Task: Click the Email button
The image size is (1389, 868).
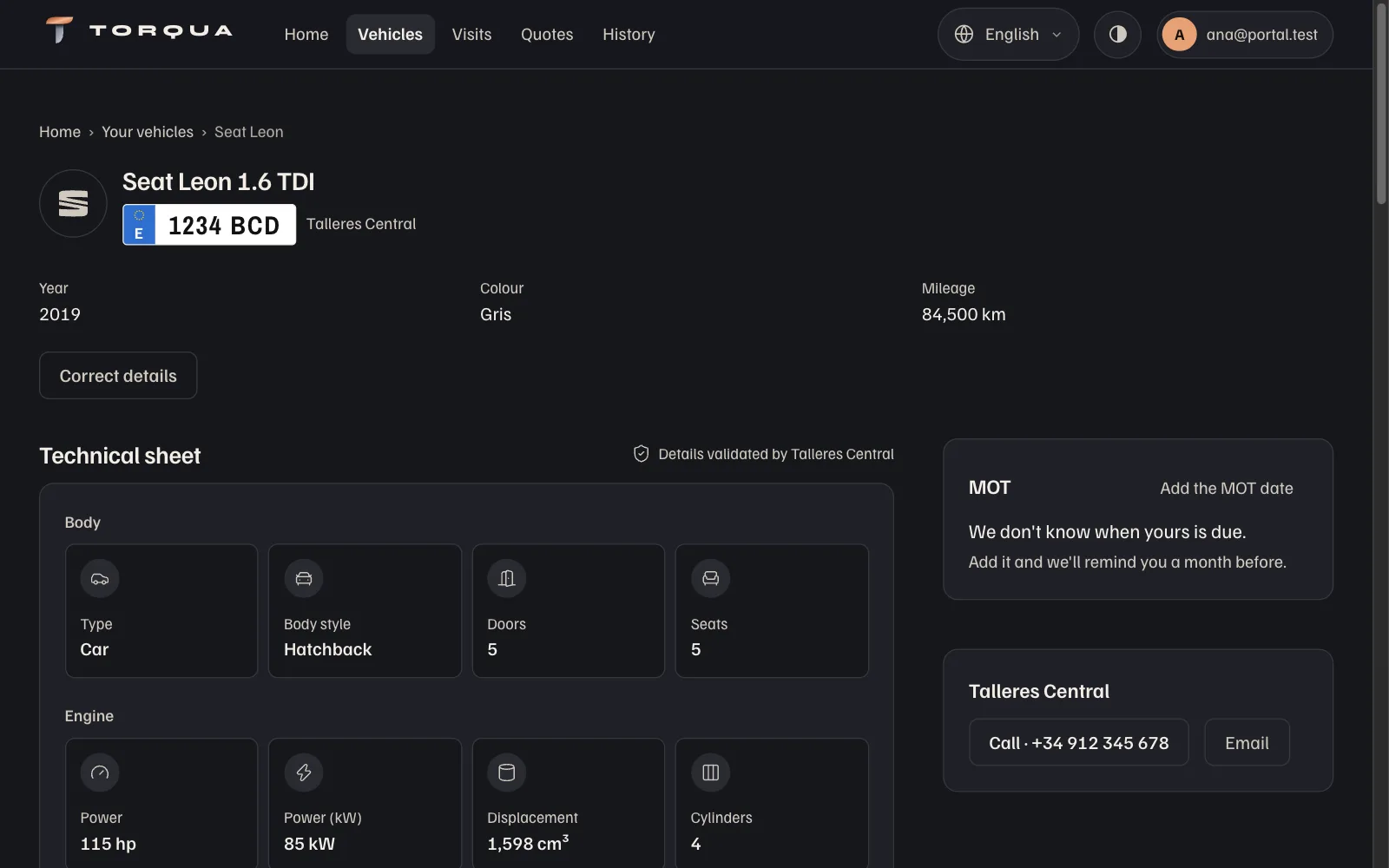Action: click(1247, 743)
